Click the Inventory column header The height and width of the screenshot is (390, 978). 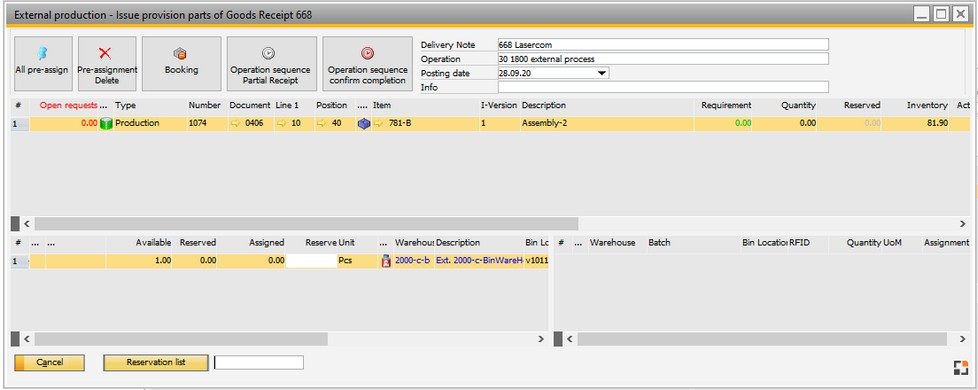tap(927, 105)
